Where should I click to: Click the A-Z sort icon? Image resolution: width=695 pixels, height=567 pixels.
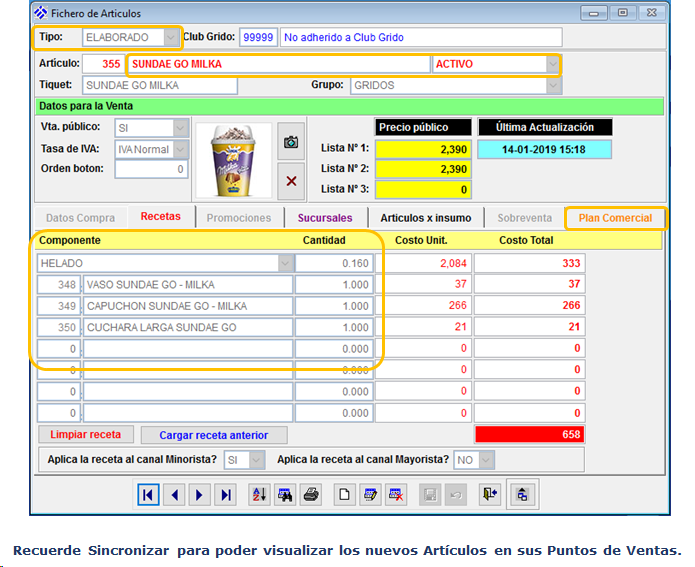coord(259,495)
